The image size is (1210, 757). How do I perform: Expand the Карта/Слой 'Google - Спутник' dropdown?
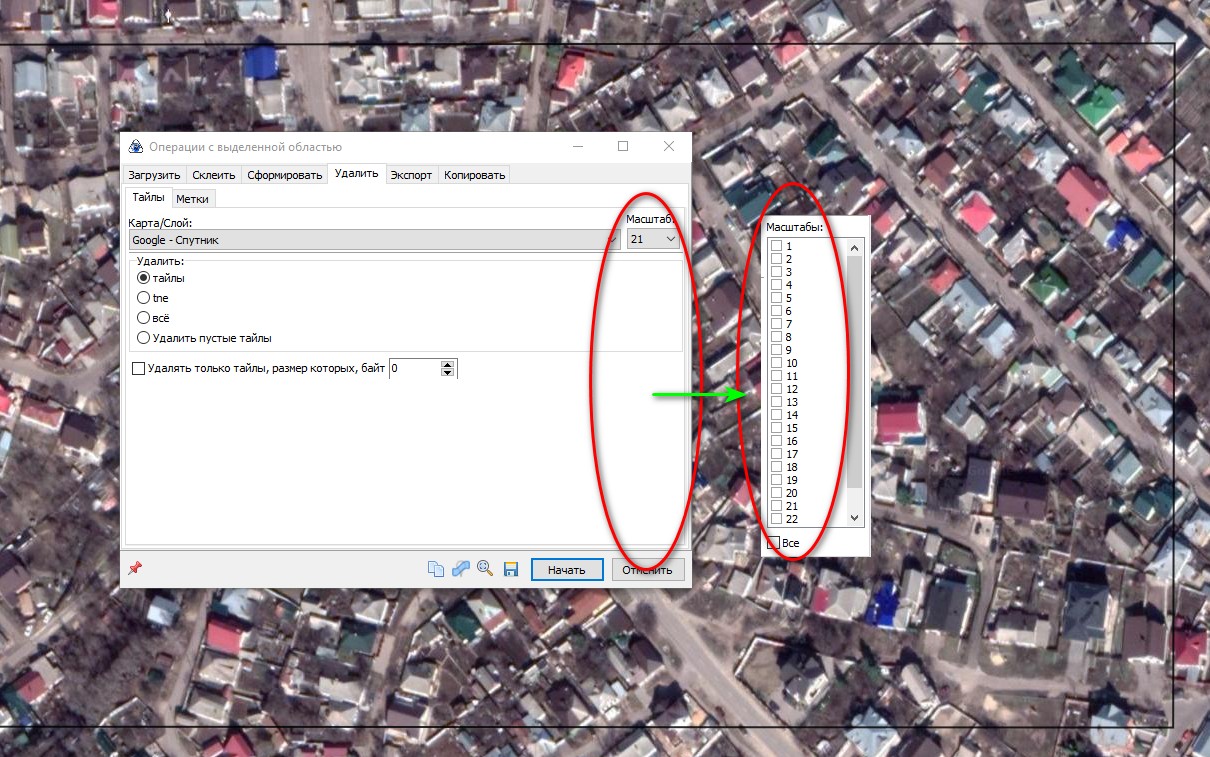(x=612, y=240)
